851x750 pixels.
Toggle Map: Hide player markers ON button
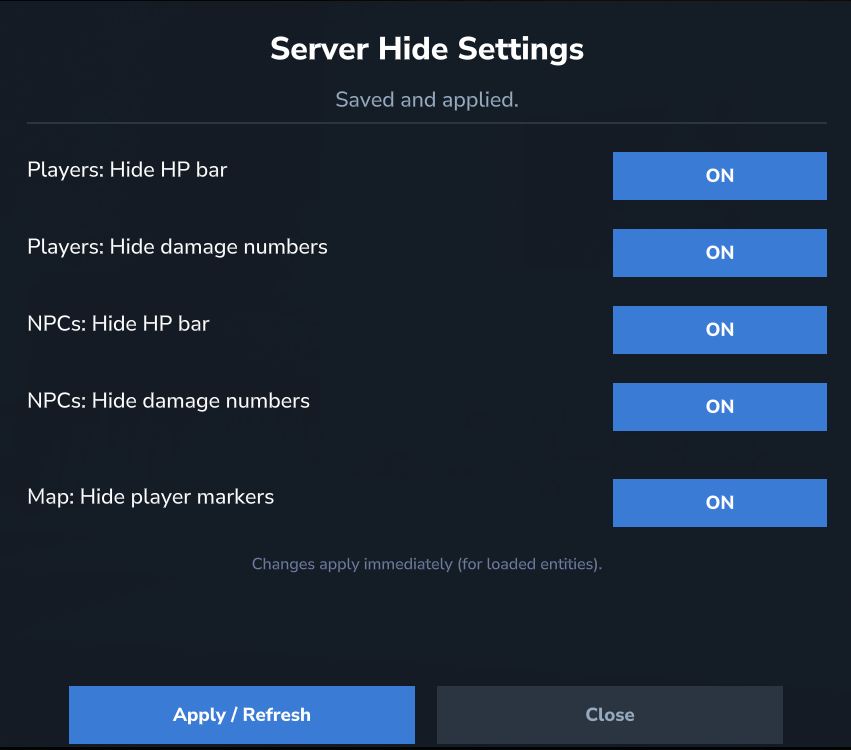pyautogui.click(x=719, y=503)
